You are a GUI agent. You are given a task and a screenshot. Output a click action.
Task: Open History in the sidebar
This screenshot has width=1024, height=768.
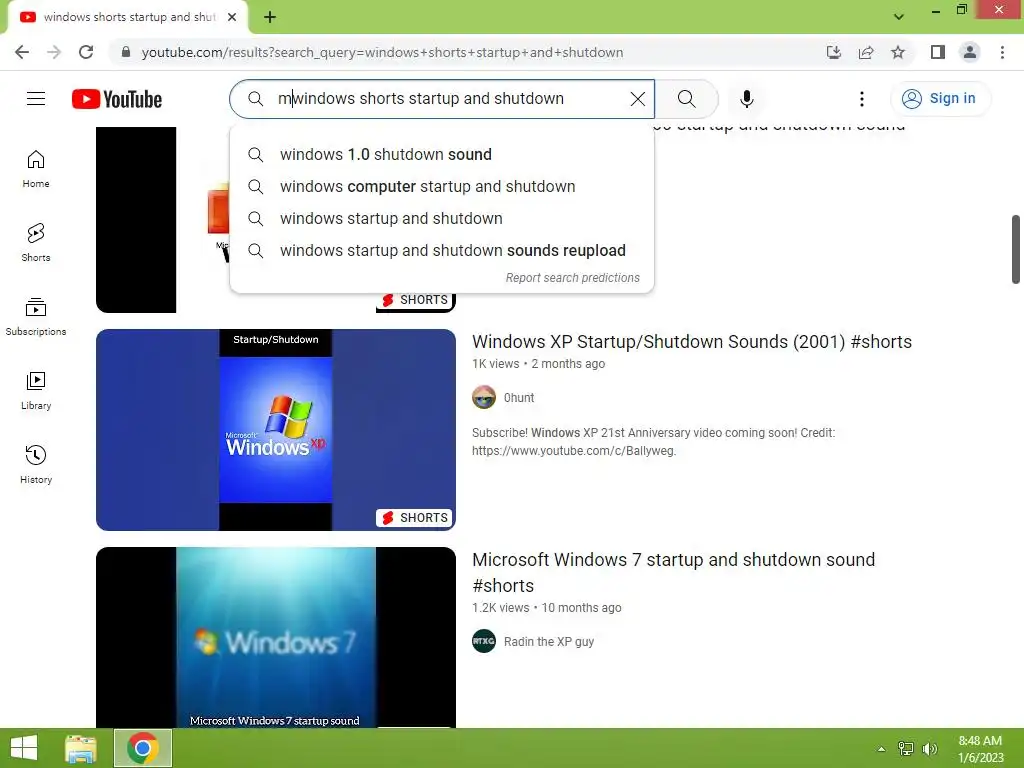click(36, 464)
